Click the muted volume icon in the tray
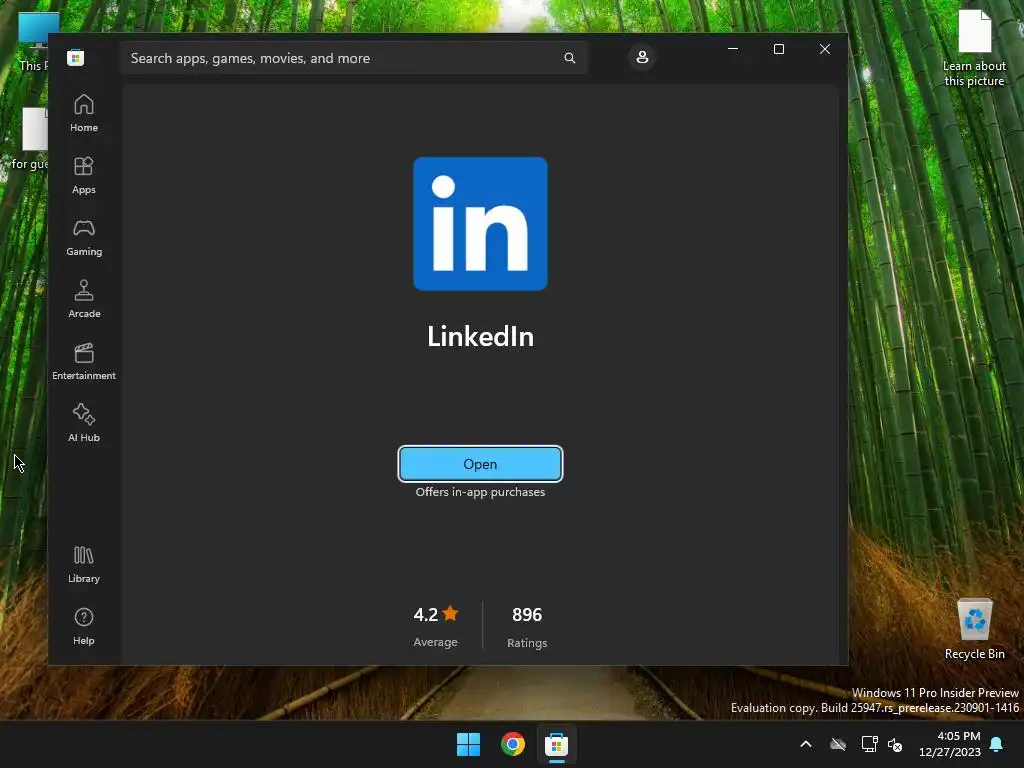The width and height of the screenshot is (1024, 768). pos(895,744)
